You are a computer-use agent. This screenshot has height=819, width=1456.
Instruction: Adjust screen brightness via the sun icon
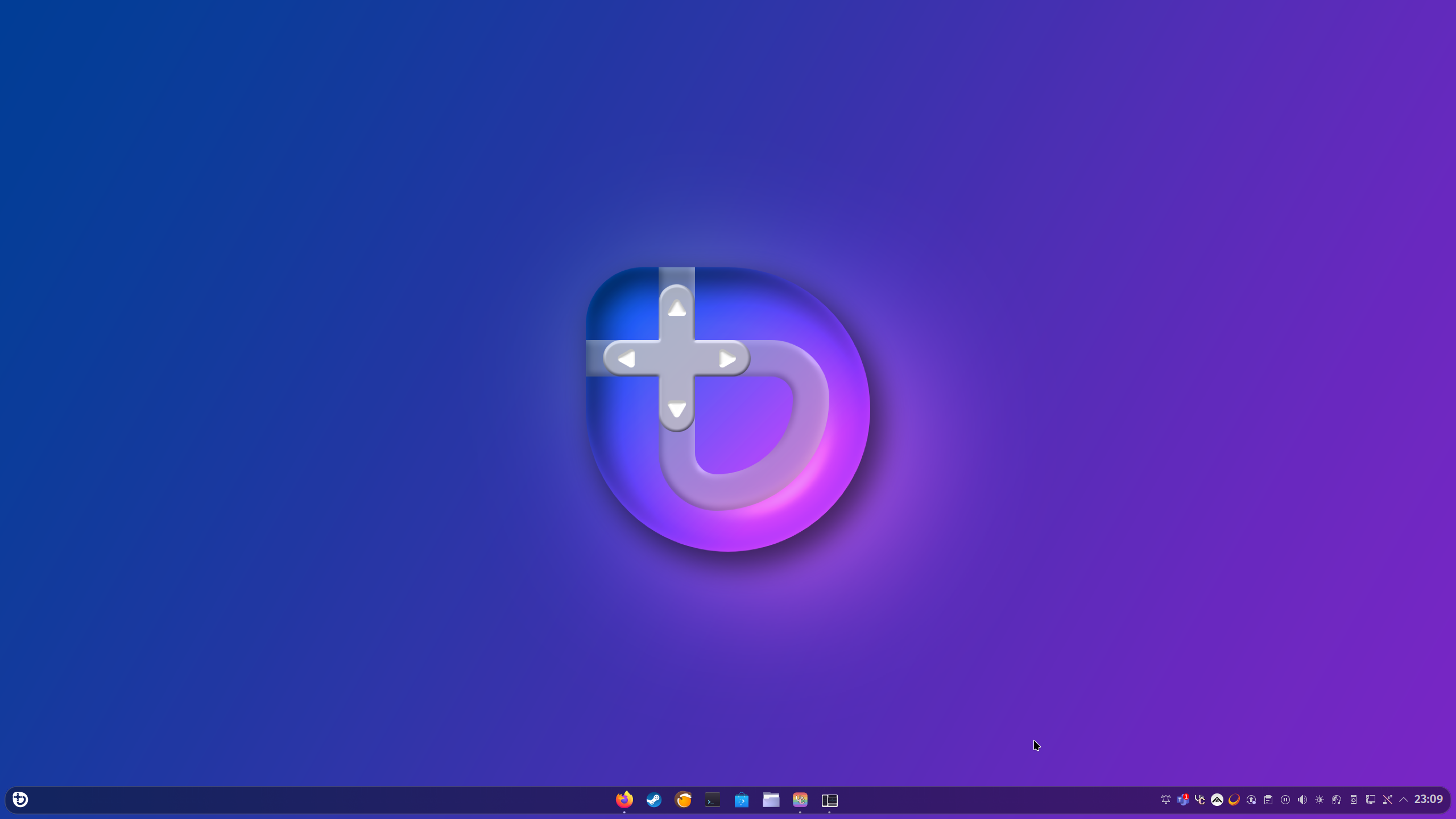point(1321,799)
